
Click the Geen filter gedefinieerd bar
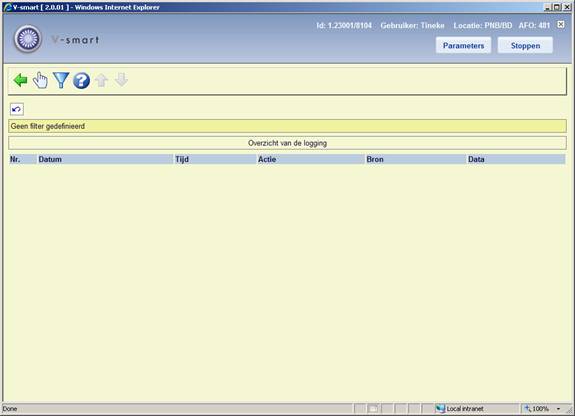click(287, 126)
